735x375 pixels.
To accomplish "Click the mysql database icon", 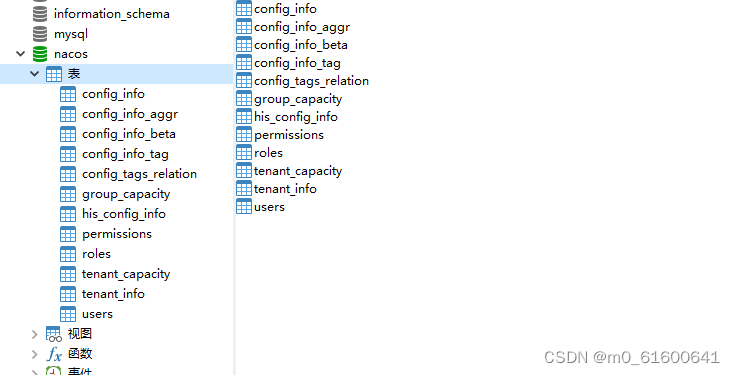I will (40, 34).
